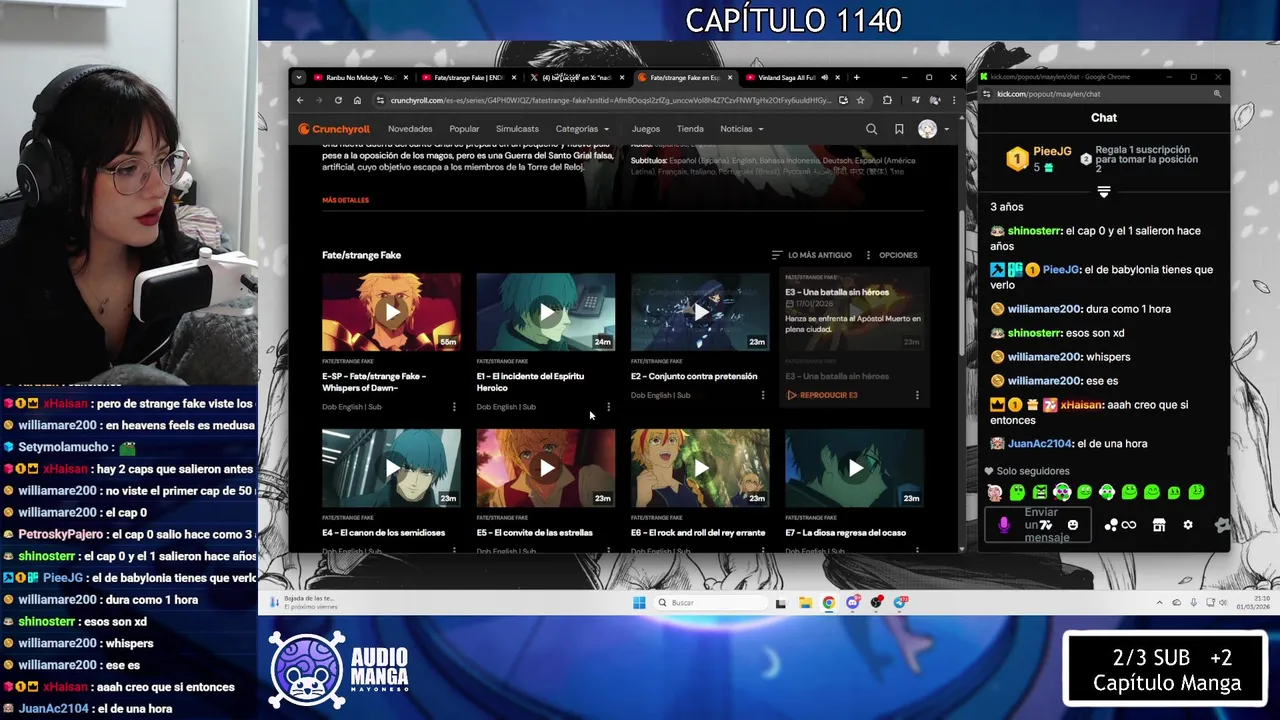The width and height of the screenshot is (1280, 720).
Task: Change sort order via LO MÁS ANTIGUO
Action: pos(812,255)
